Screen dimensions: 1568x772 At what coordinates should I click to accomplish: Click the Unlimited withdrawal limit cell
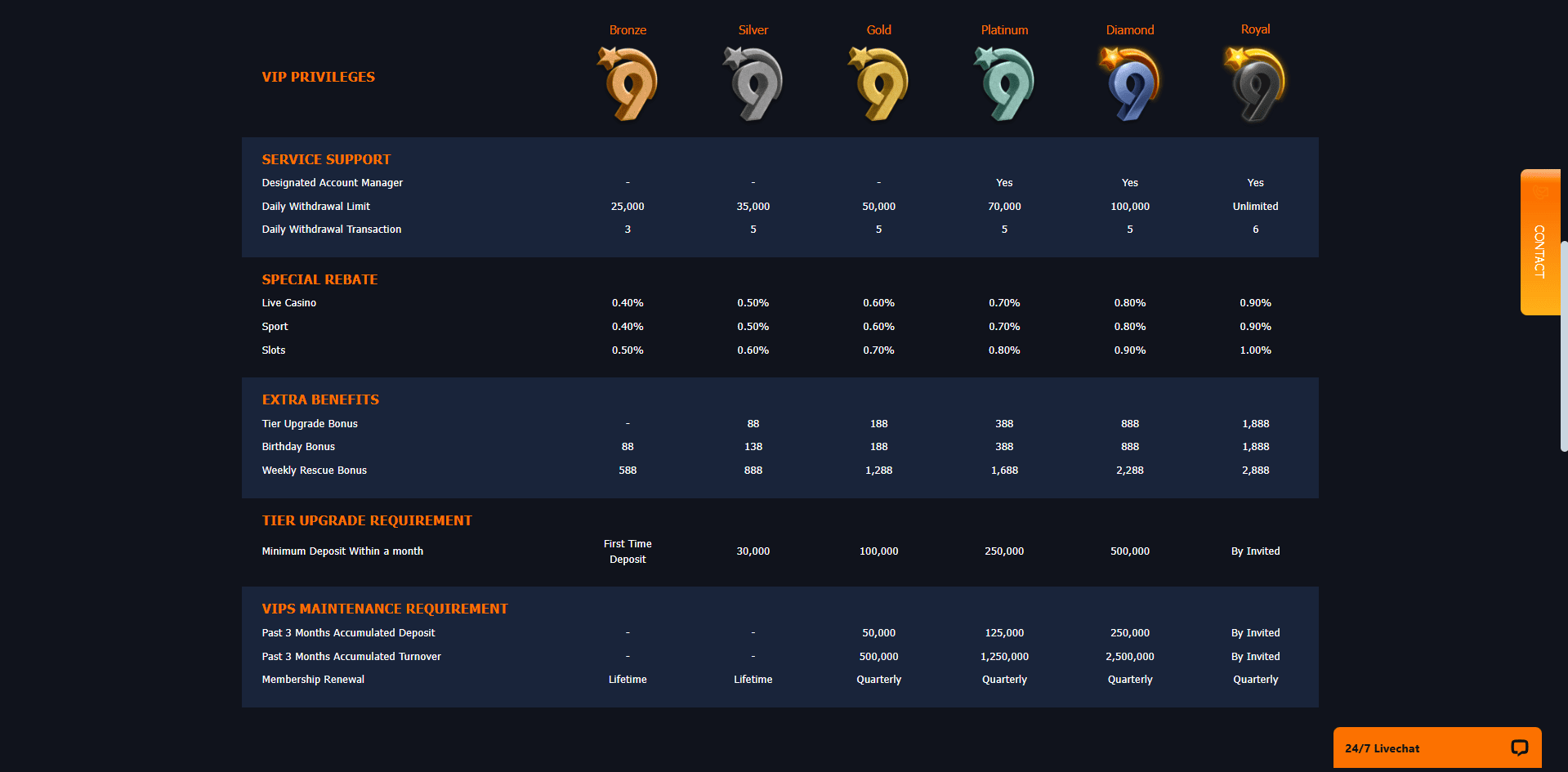coord(1255,206)
